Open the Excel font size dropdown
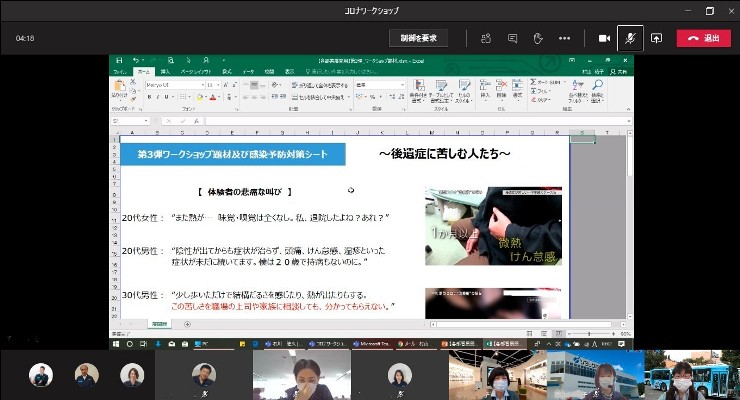The image size is (740, 400). (x=218, y=85)
